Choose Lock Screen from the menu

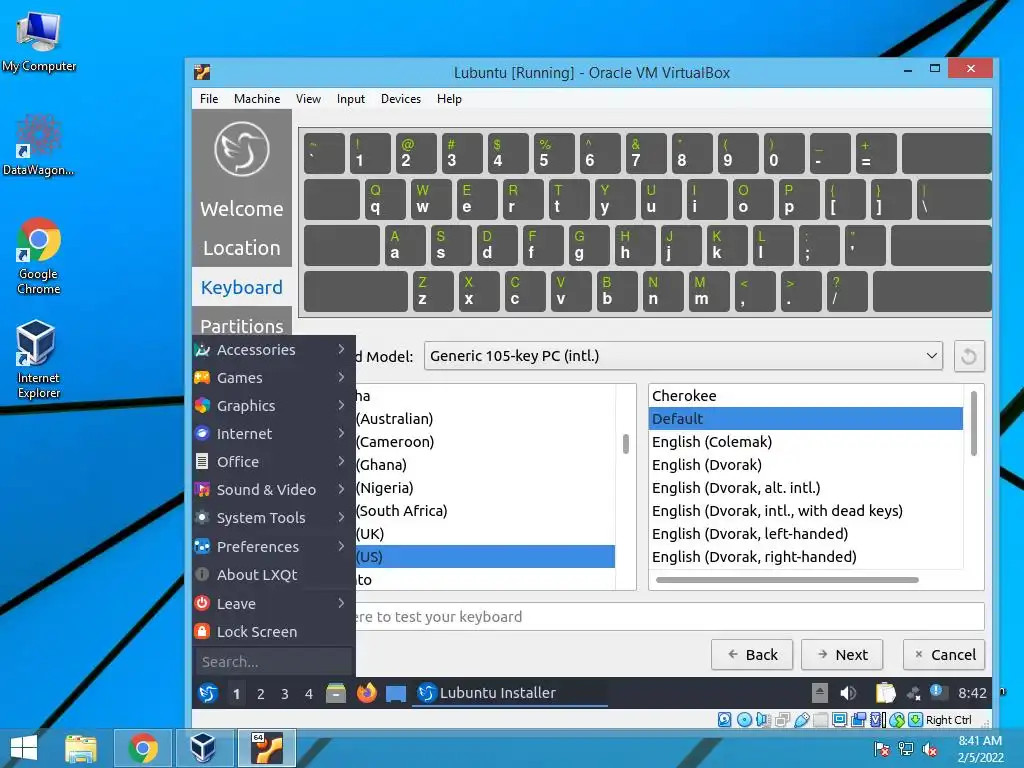click(x=274, y=632)
